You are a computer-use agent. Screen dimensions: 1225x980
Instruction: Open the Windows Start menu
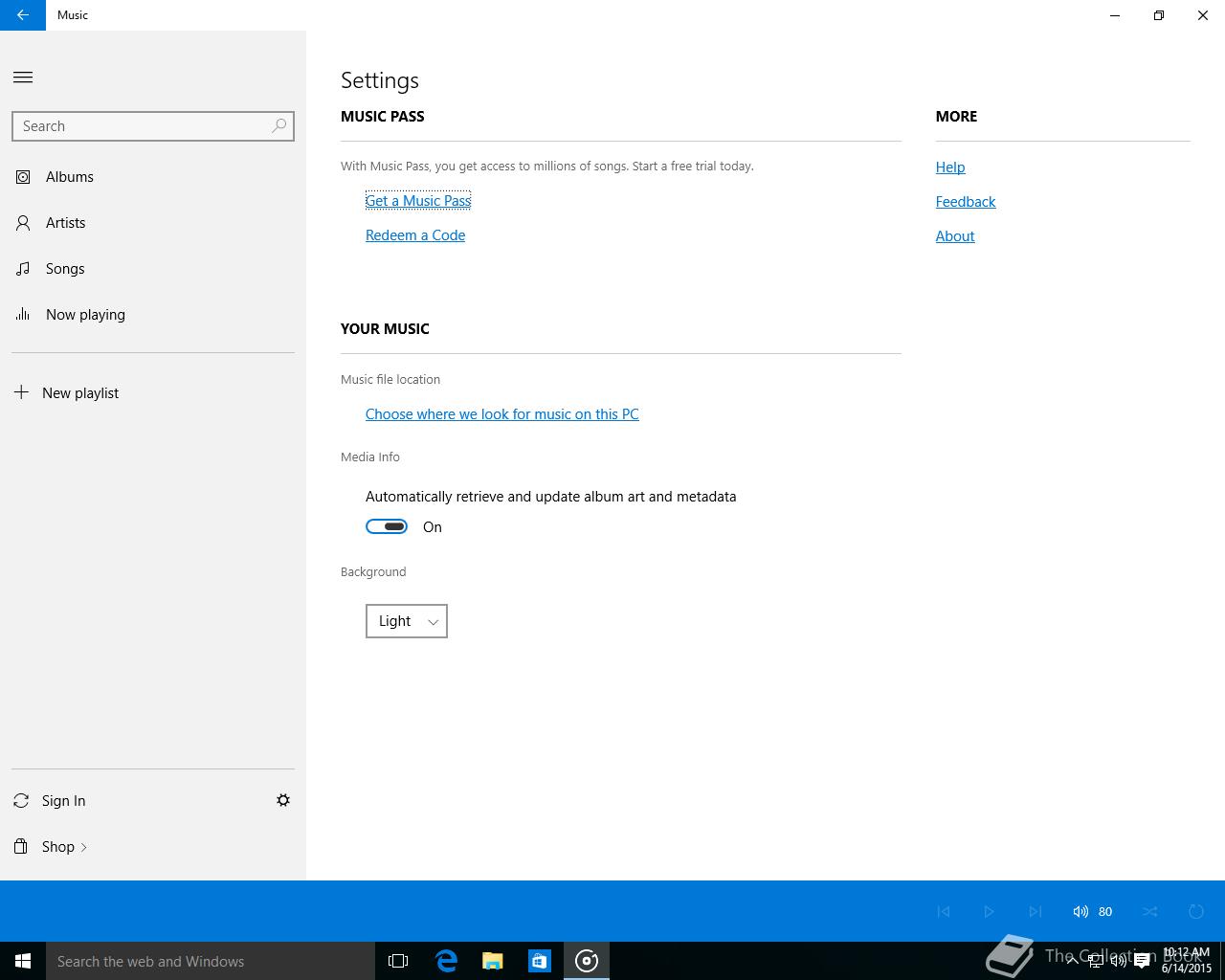pyautogui.click(x=23, y=961)
